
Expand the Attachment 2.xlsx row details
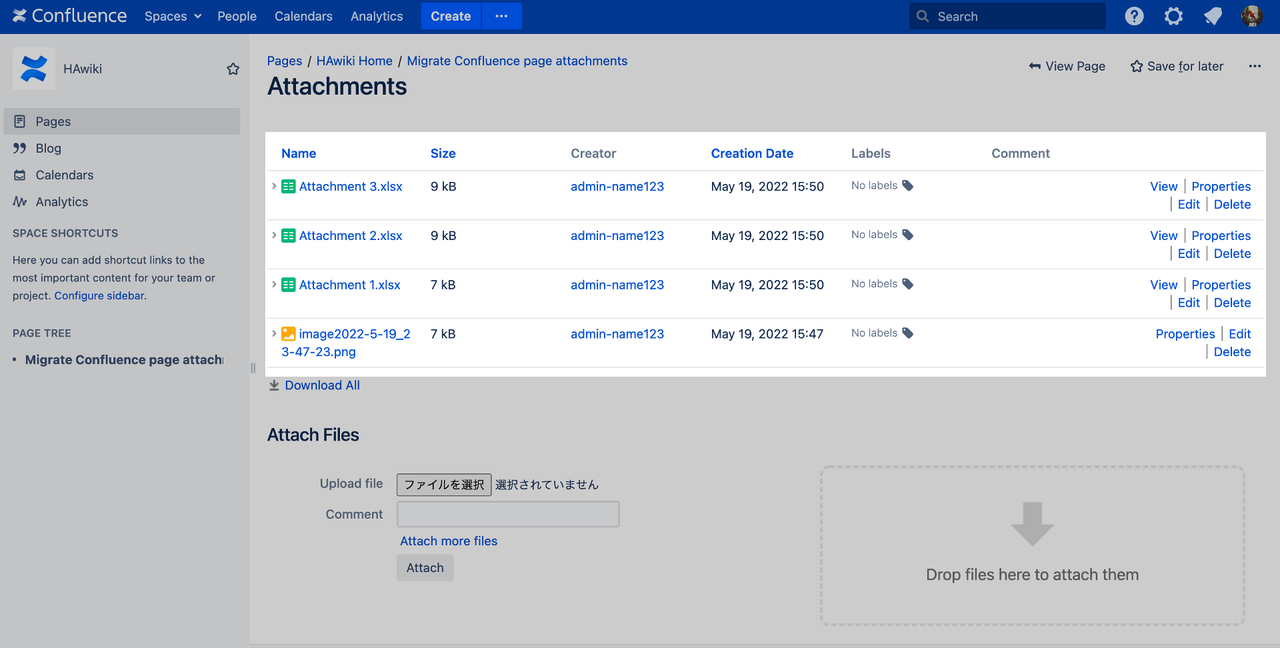click(x=274, y=235)
